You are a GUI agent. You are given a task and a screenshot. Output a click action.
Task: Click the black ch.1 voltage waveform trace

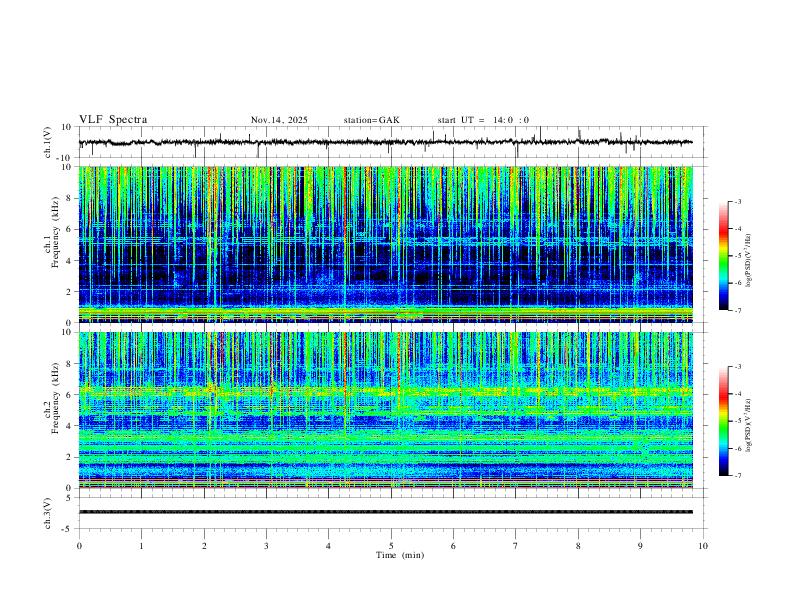(x=385, y=142)
